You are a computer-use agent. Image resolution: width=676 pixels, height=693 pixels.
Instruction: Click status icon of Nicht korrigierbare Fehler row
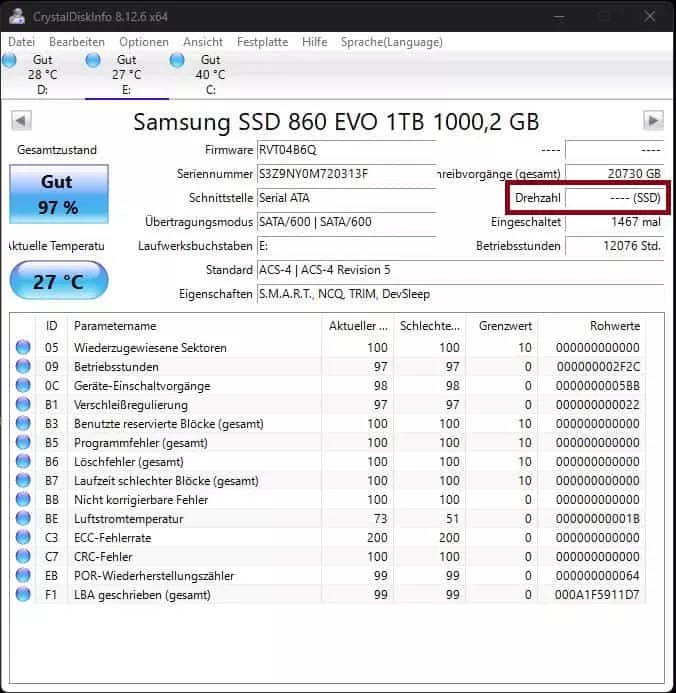[x=23, y=499]
